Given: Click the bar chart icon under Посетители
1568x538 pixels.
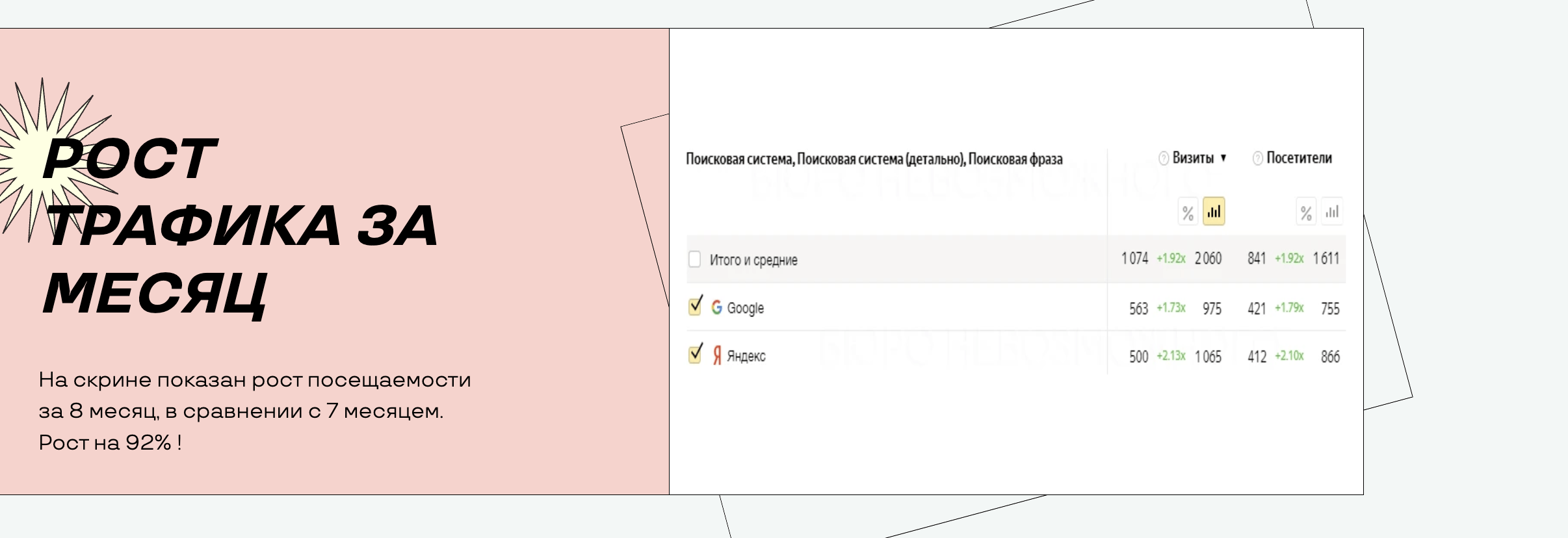Looking at the screenshot, I should point(1332,212).
